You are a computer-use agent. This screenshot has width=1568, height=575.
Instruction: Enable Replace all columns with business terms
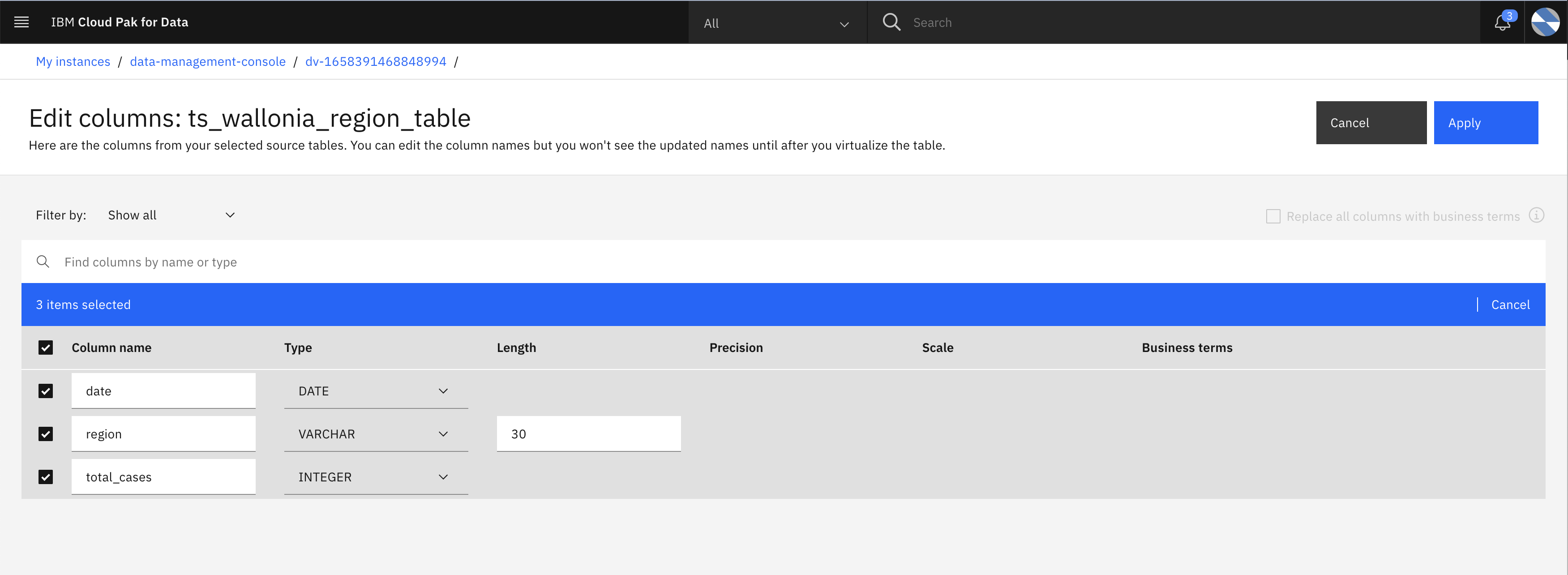(1273, 216)
